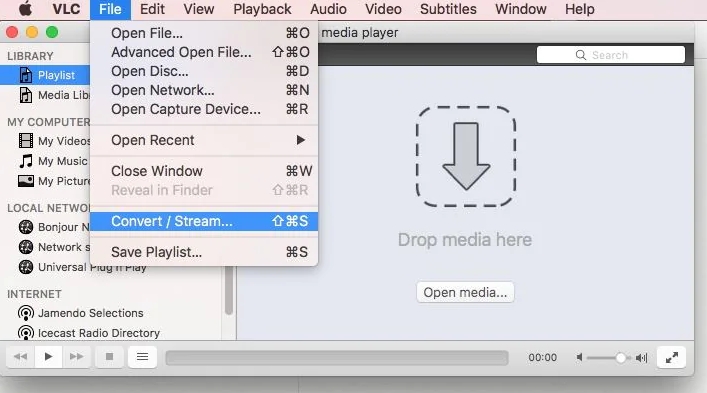Set full volume with loud speaker icon

[642, 358]
